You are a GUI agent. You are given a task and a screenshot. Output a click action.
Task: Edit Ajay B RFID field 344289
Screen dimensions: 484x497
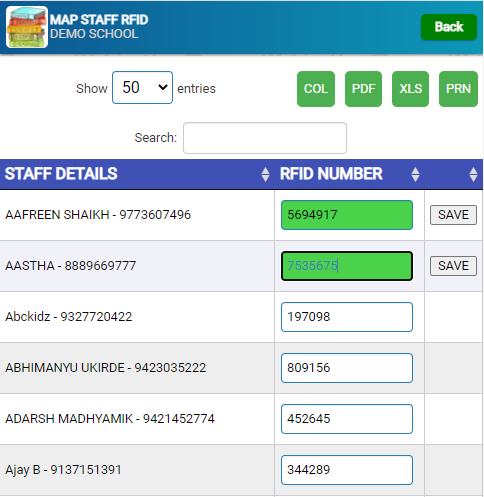(347, 470)
